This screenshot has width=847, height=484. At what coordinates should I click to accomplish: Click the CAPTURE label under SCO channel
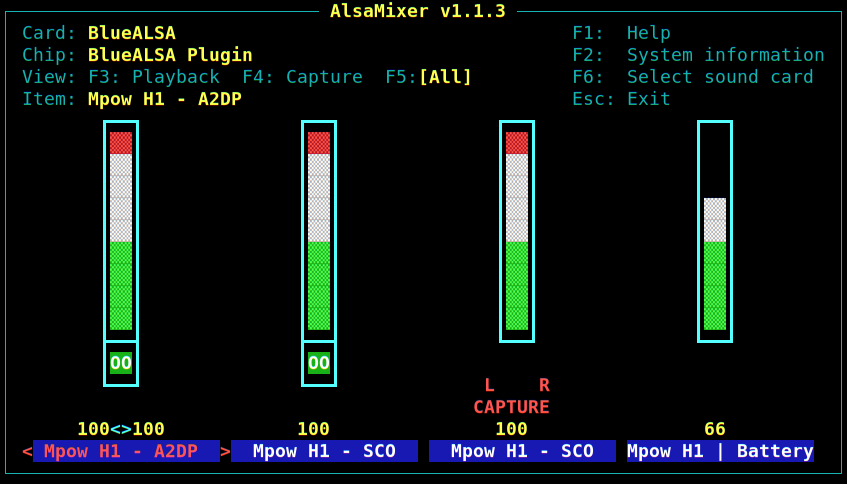[x=512, y=407]
